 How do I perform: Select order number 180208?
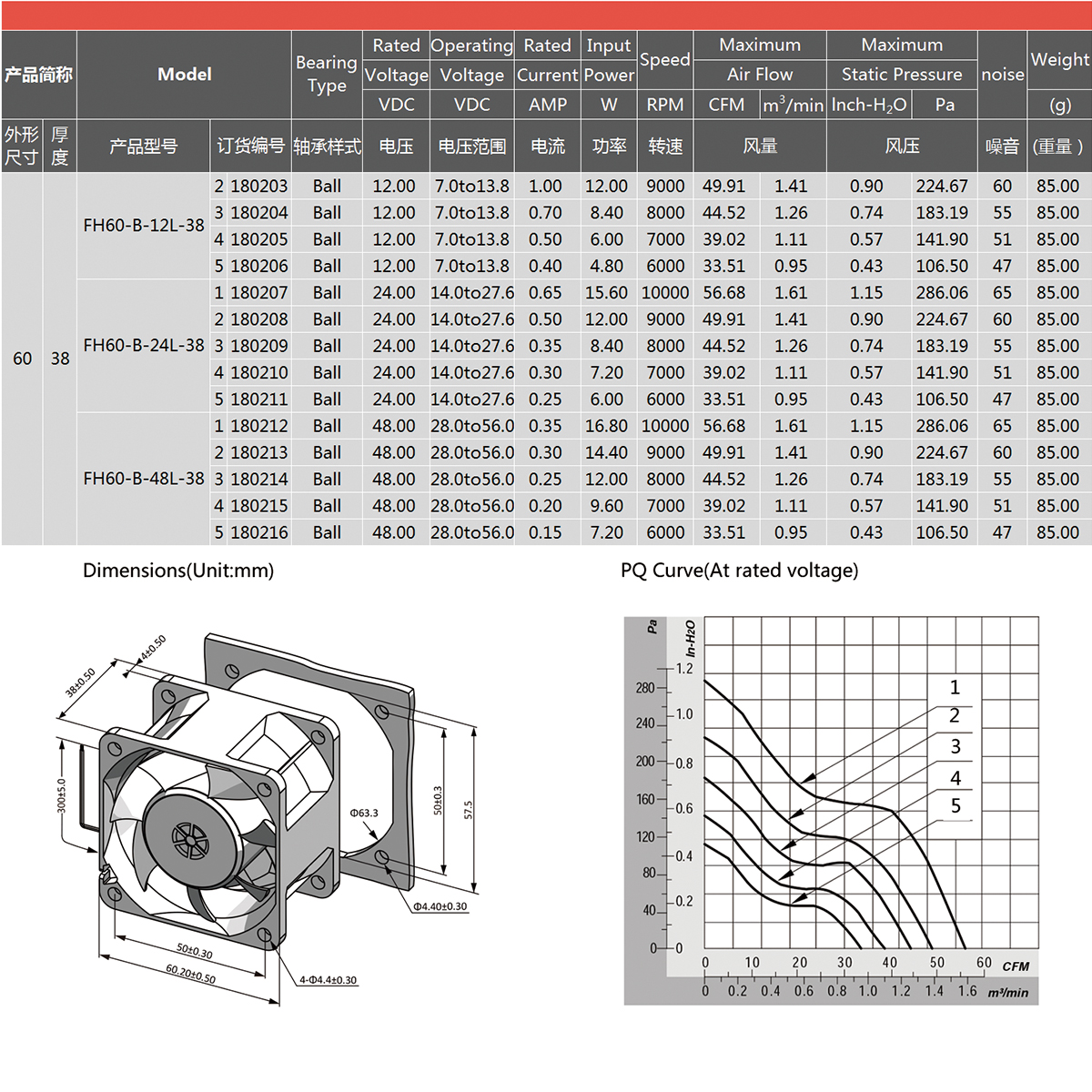pyautogui.click(x=259, y=319)
